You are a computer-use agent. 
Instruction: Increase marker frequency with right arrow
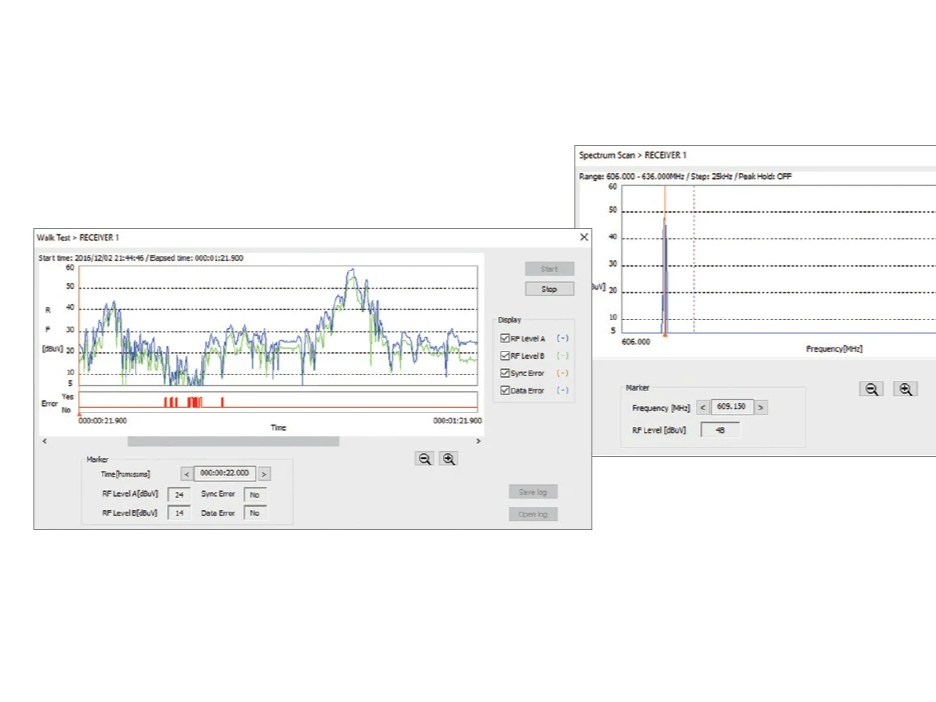[x=761, y=408]
